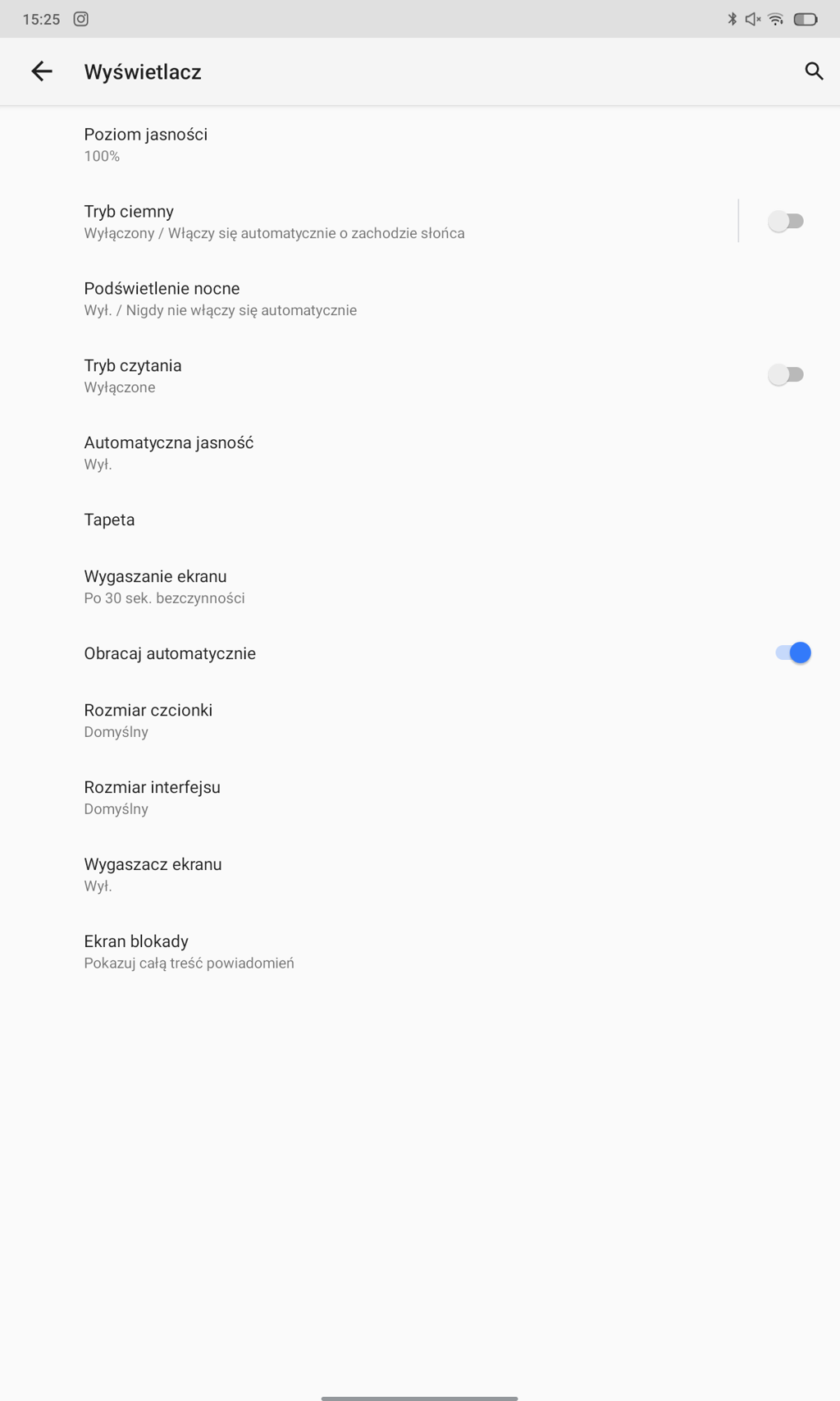Enable the Tryb ciemny switch

786,221
